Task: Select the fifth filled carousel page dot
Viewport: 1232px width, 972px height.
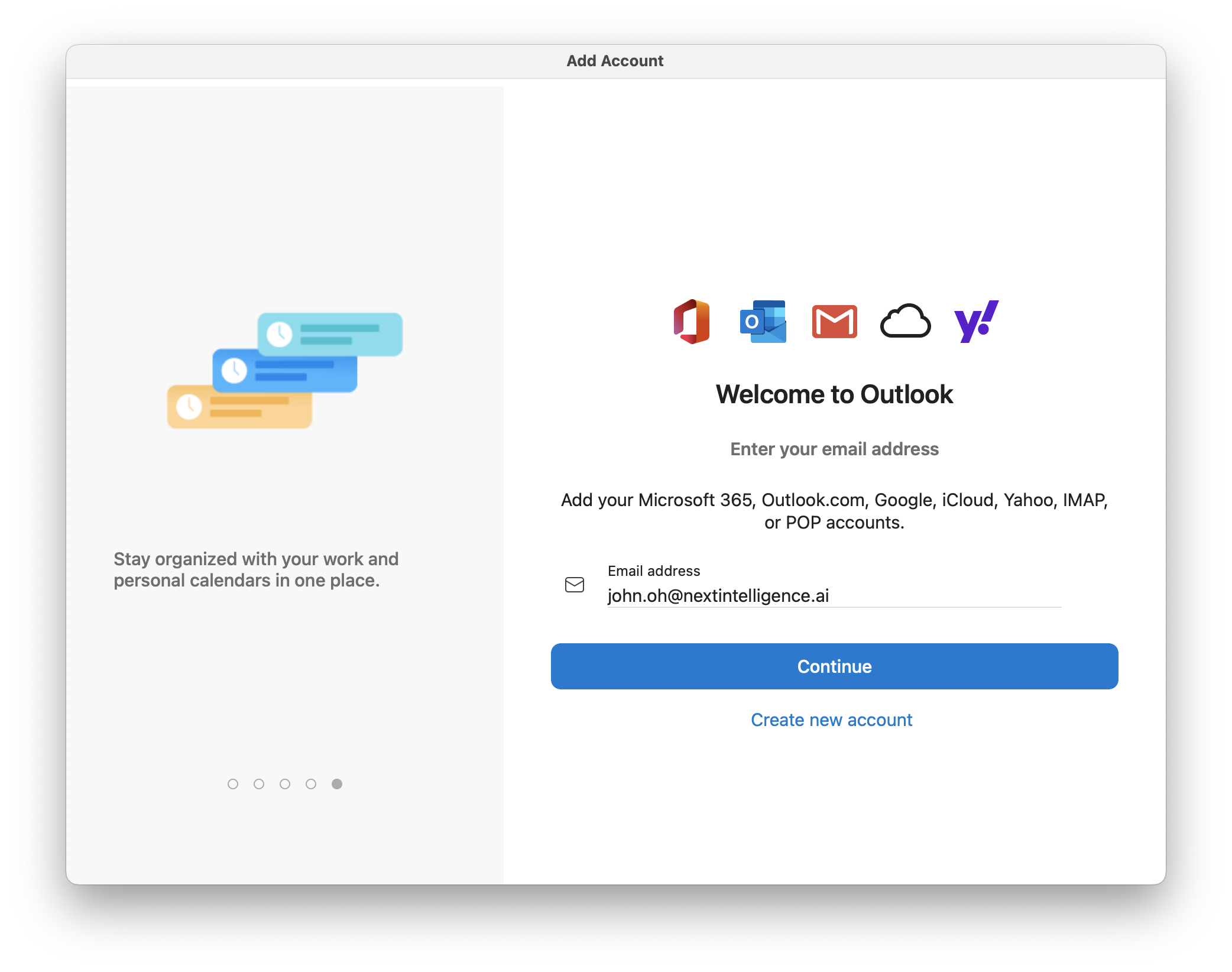Action: (x=337, y=784)
